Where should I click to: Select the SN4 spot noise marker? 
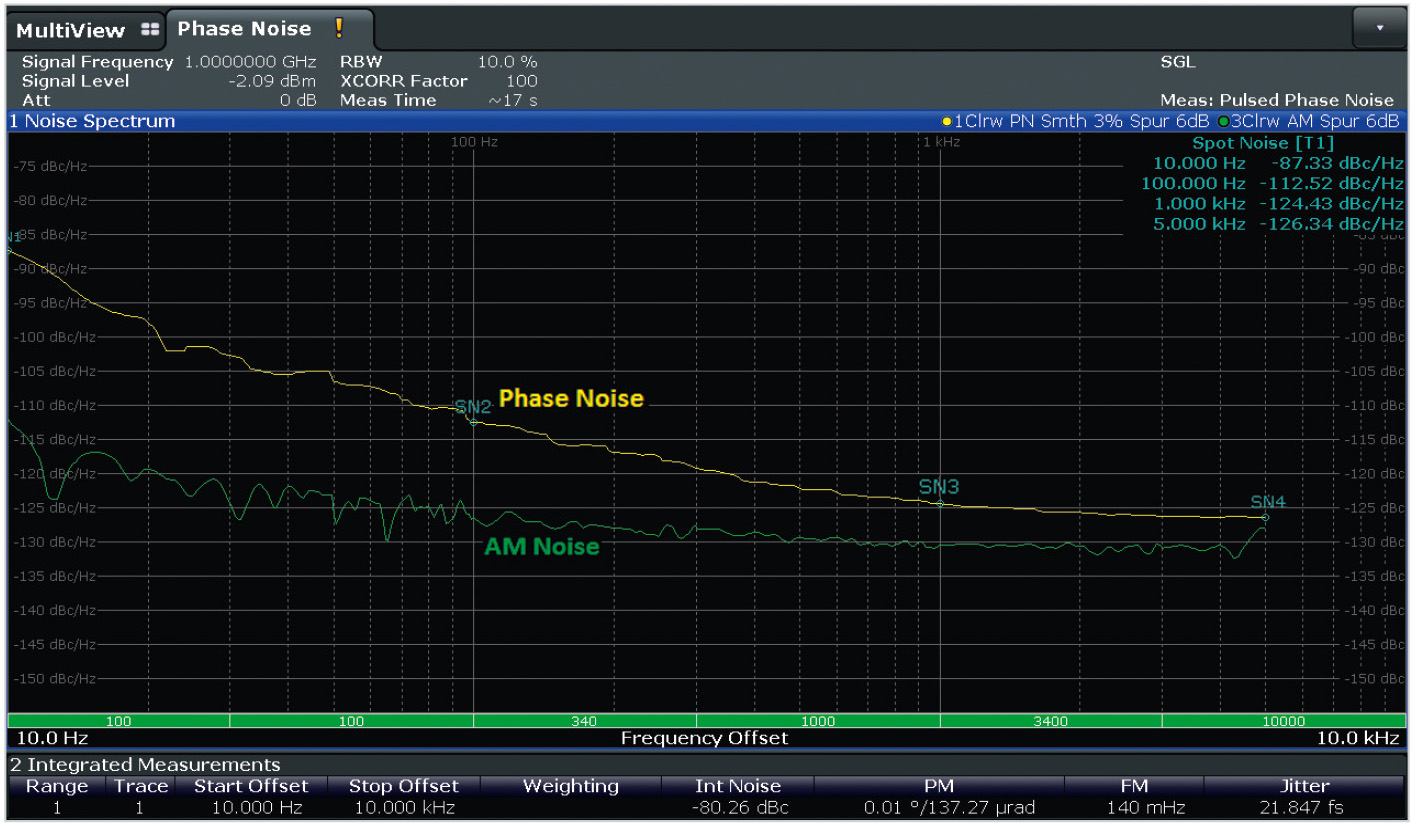(1268, 502)
